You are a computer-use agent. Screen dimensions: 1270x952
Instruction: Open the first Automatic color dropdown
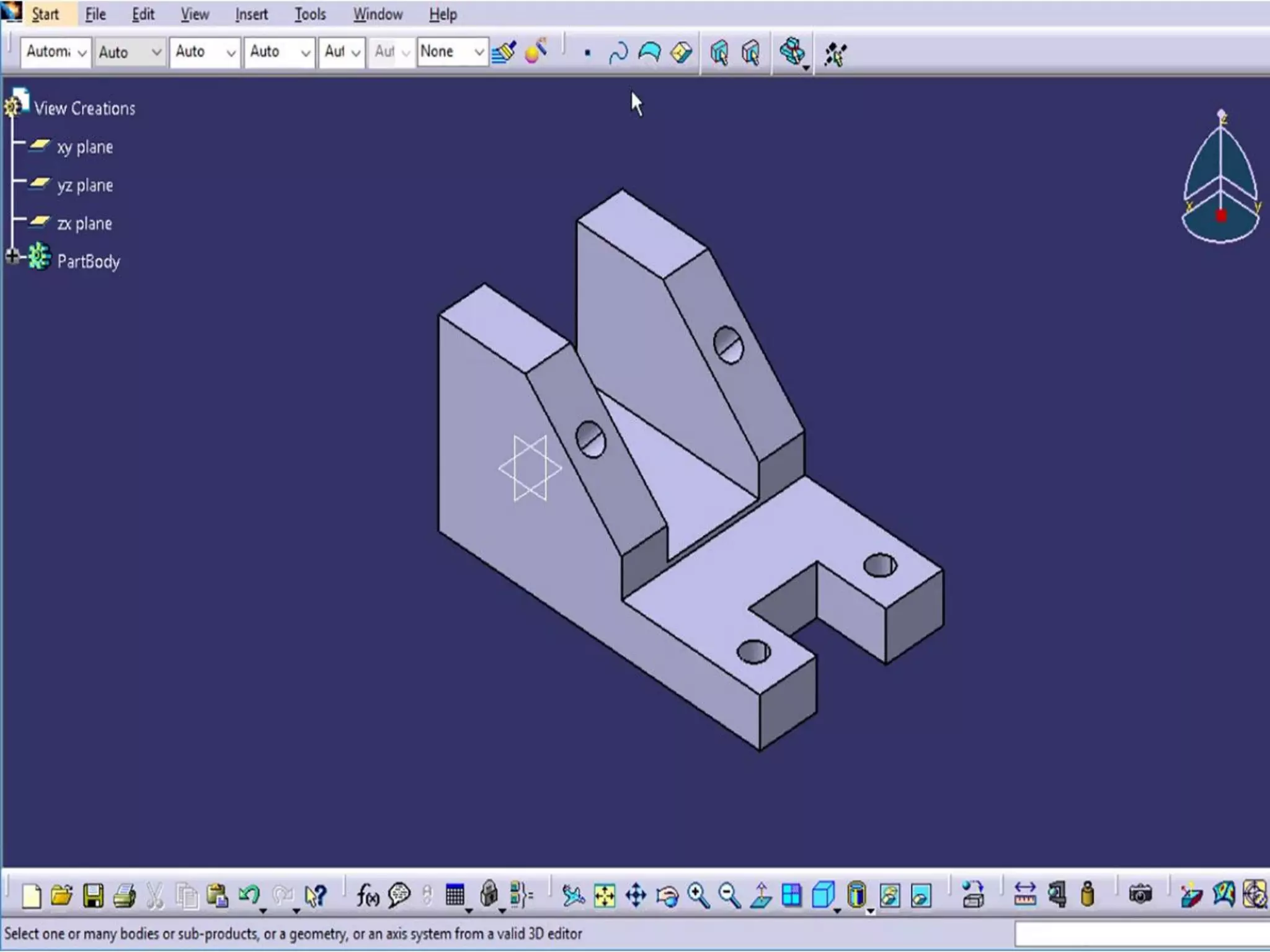click(81, 53)
